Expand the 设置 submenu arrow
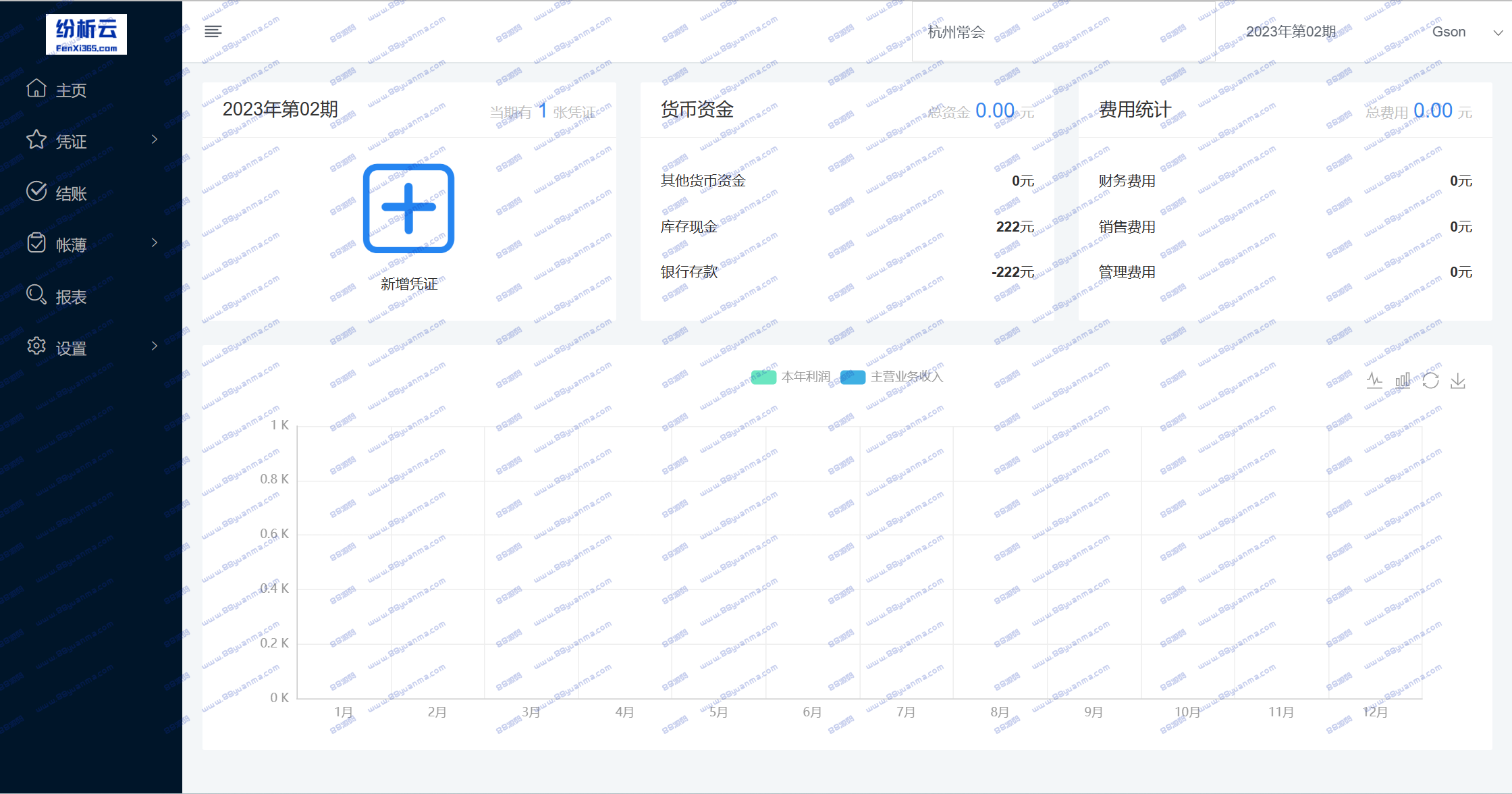This screenshot has height=794, width=1512. [155, 346]
